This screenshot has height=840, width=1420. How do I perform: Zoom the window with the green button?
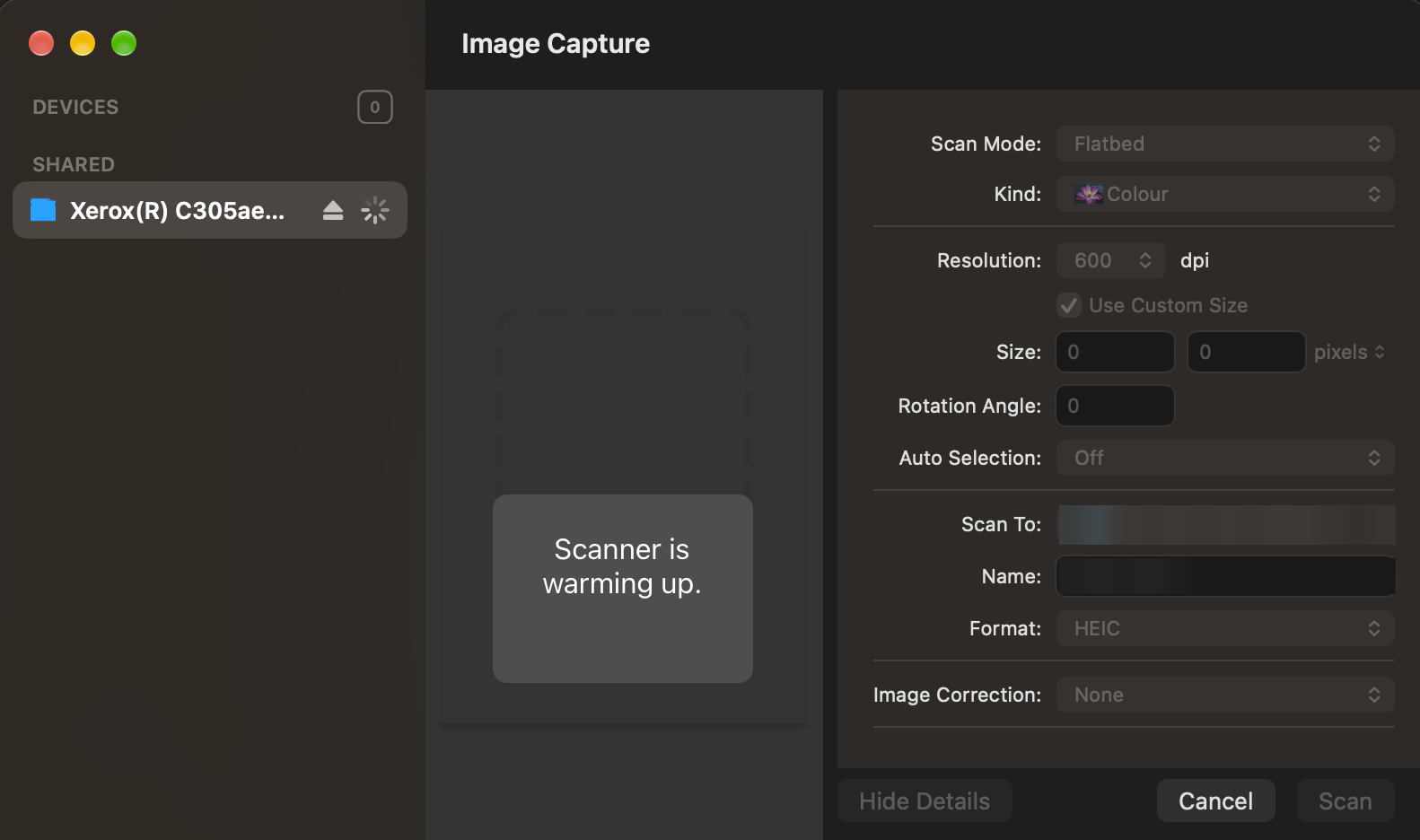pyautogui.click(x=124, y=43)
